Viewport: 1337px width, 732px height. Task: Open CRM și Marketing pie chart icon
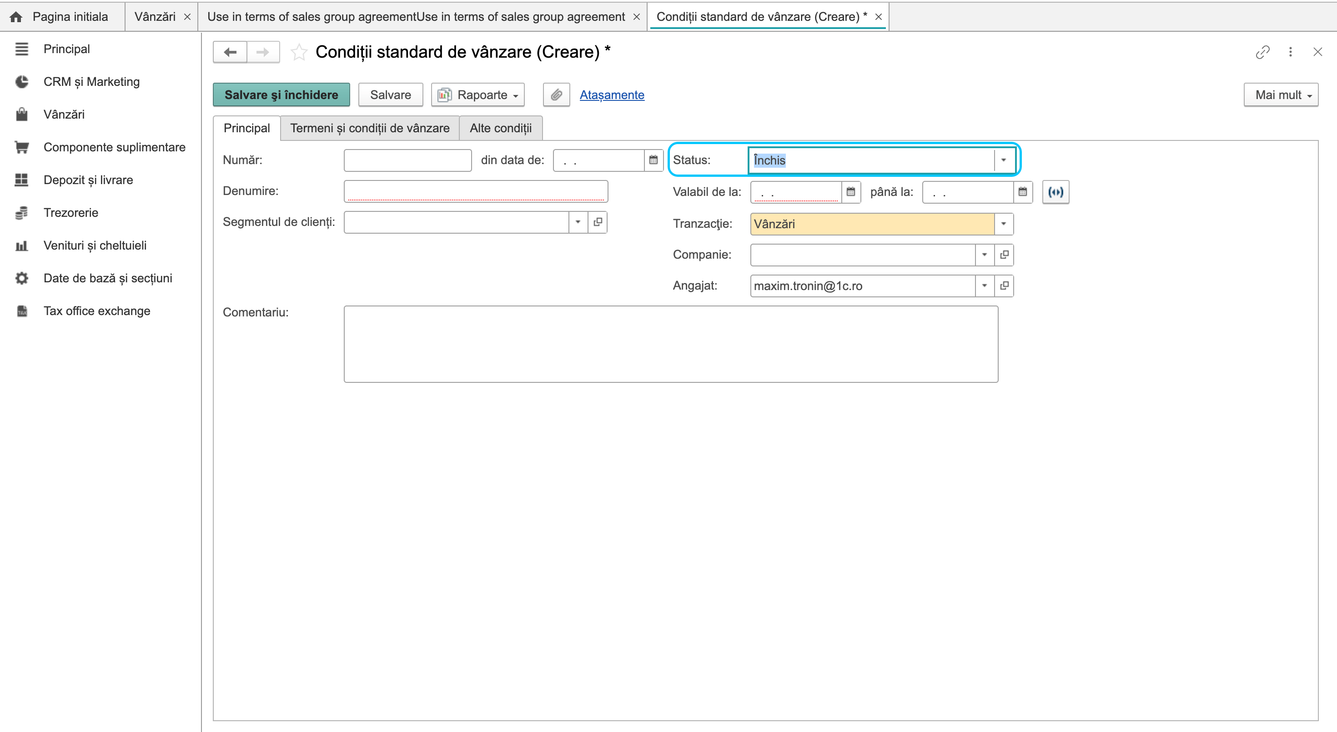(x=22, y=82)
